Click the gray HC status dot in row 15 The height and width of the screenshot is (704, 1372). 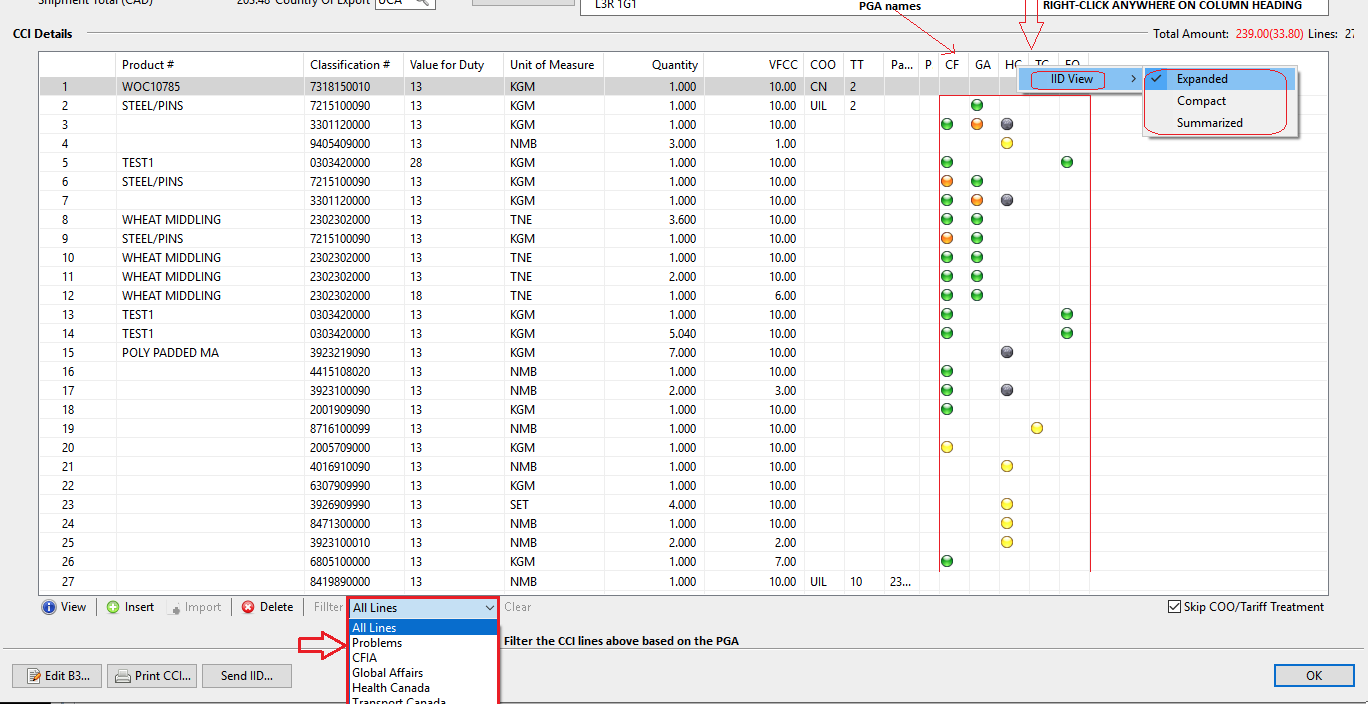pyautogui.click(x=1007, y=352)
